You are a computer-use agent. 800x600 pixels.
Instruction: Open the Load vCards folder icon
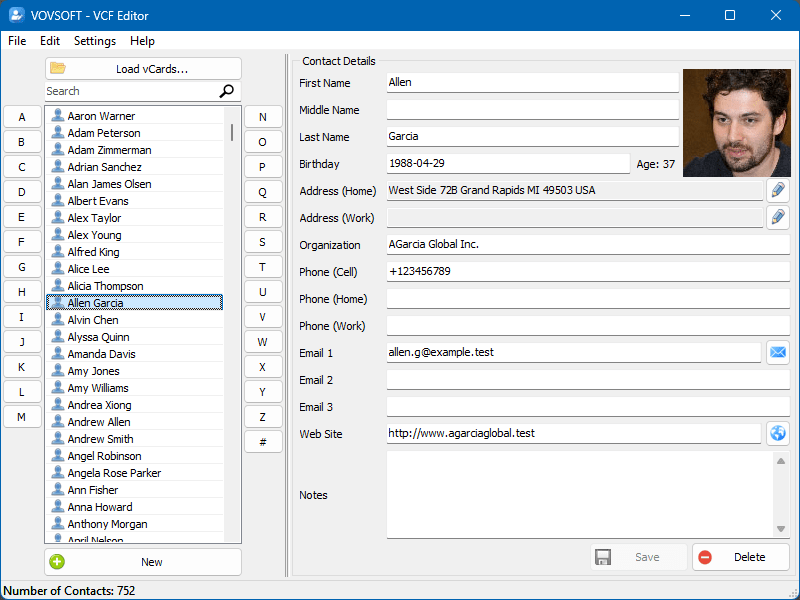pos(58,68)
